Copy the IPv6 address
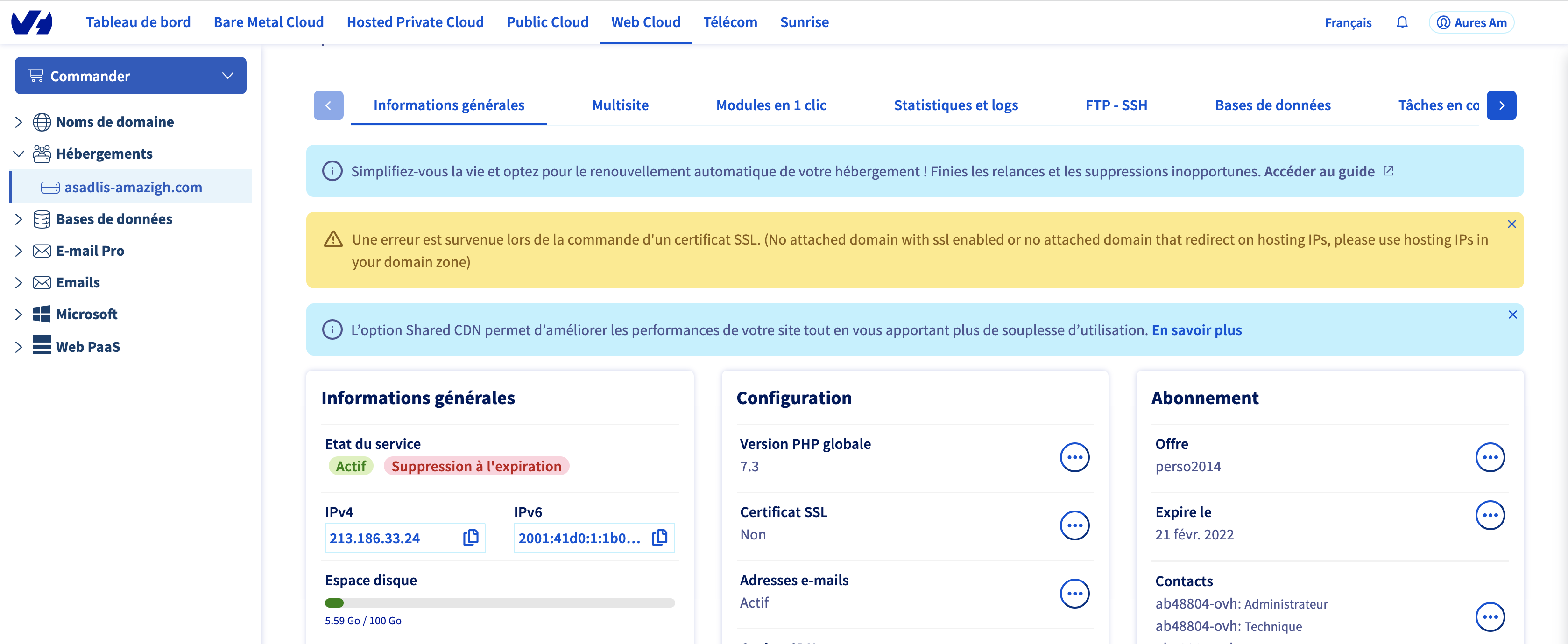 (x=660, y=538)
